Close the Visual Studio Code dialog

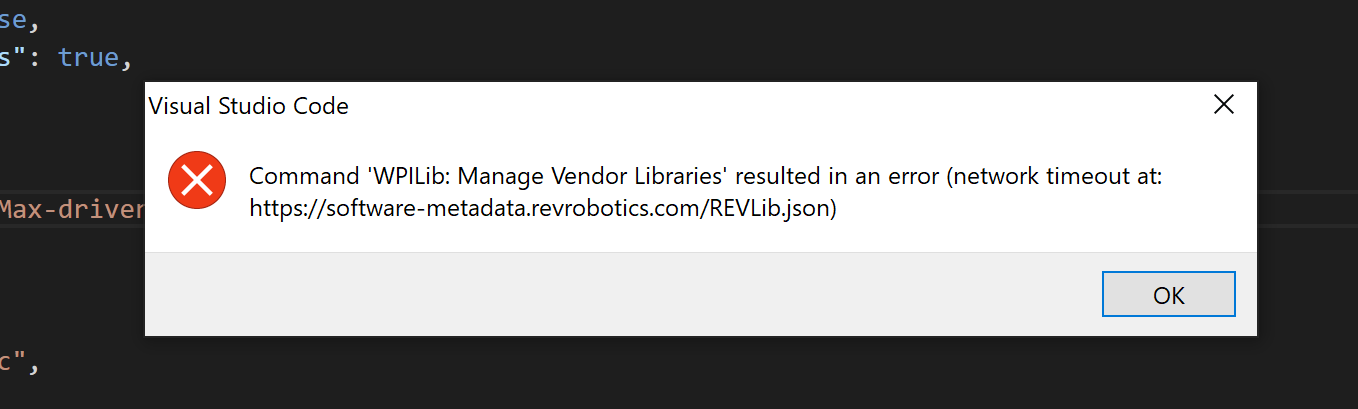coord(1223,105)
